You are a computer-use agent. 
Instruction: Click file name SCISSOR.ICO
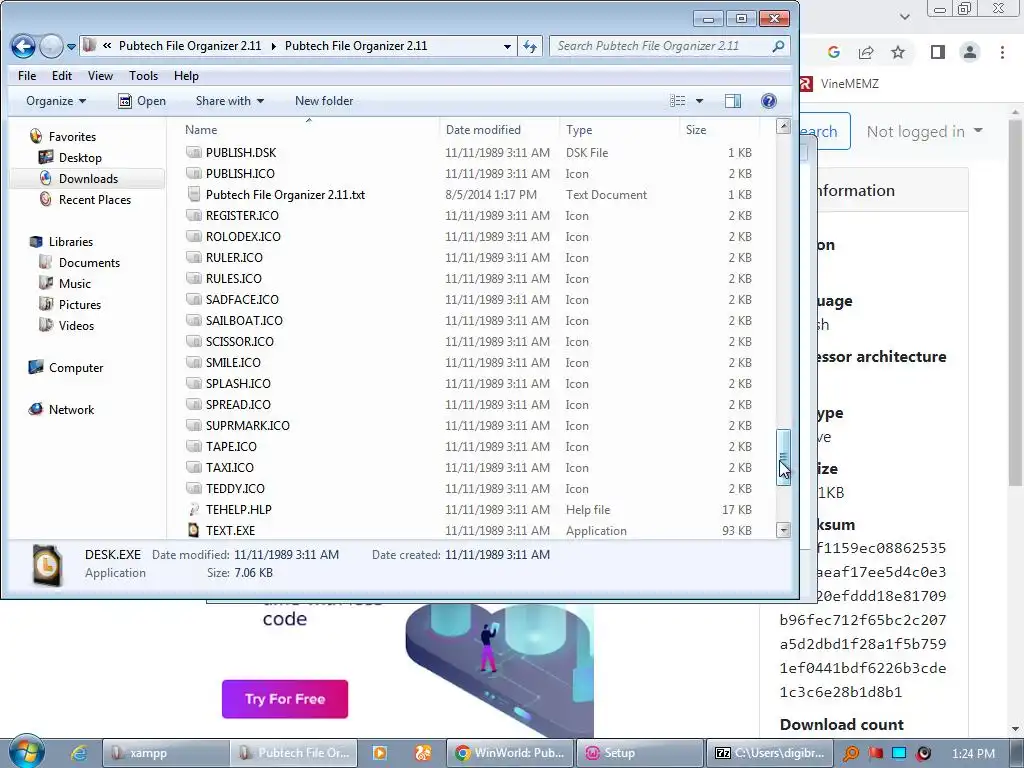click(240, 341)
